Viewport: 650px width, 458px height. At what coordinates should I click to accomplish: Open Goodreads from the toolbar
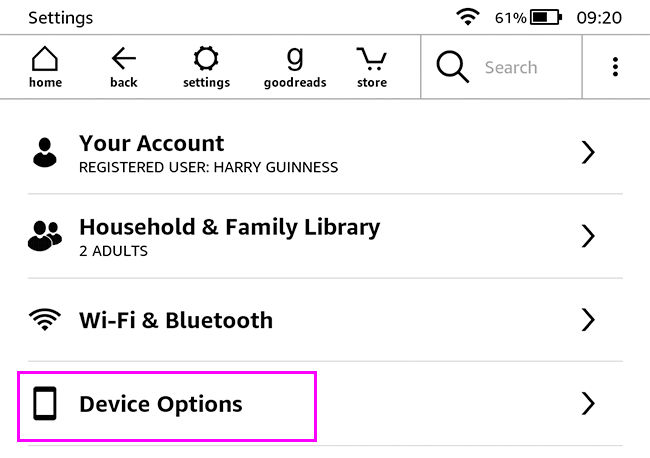click(294, 67)
